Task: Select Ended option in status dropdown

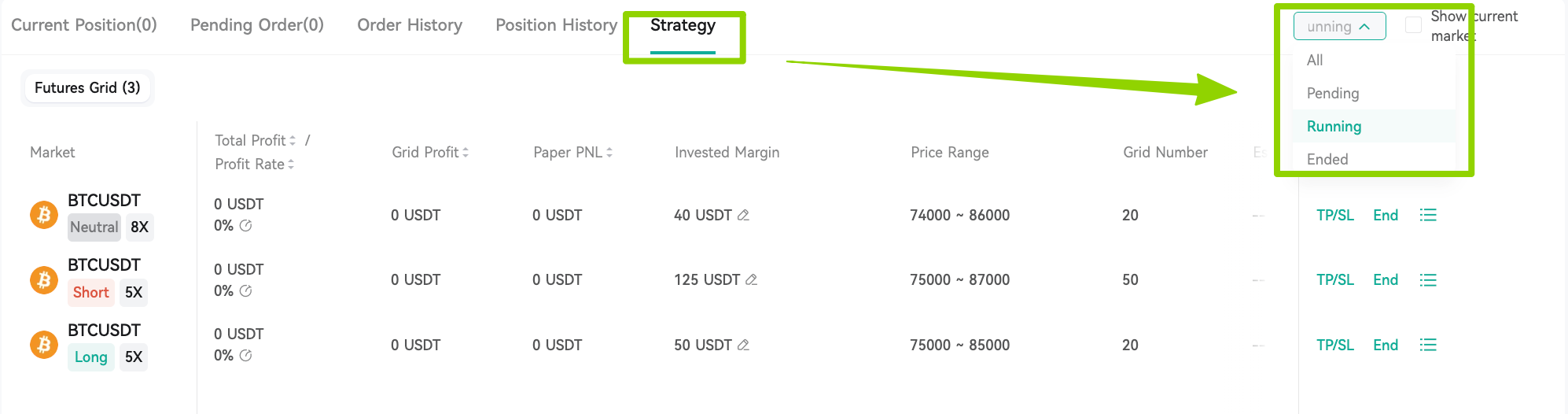Action: [x=1327, y=159]
